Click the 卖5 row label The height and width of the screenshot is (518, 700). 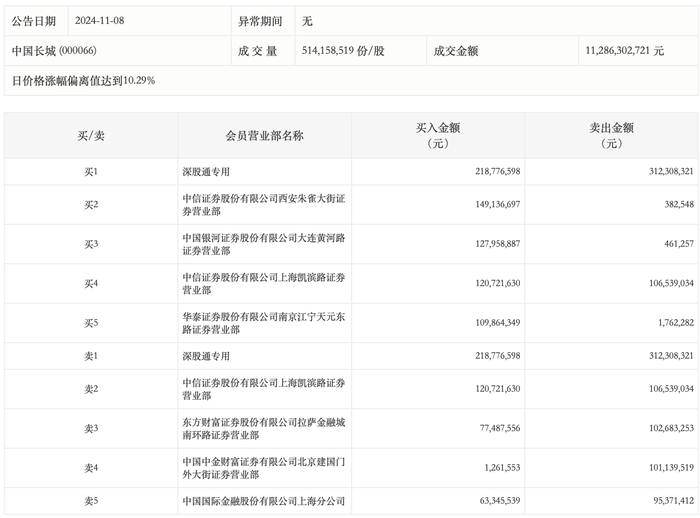click(x=91, y=501)
